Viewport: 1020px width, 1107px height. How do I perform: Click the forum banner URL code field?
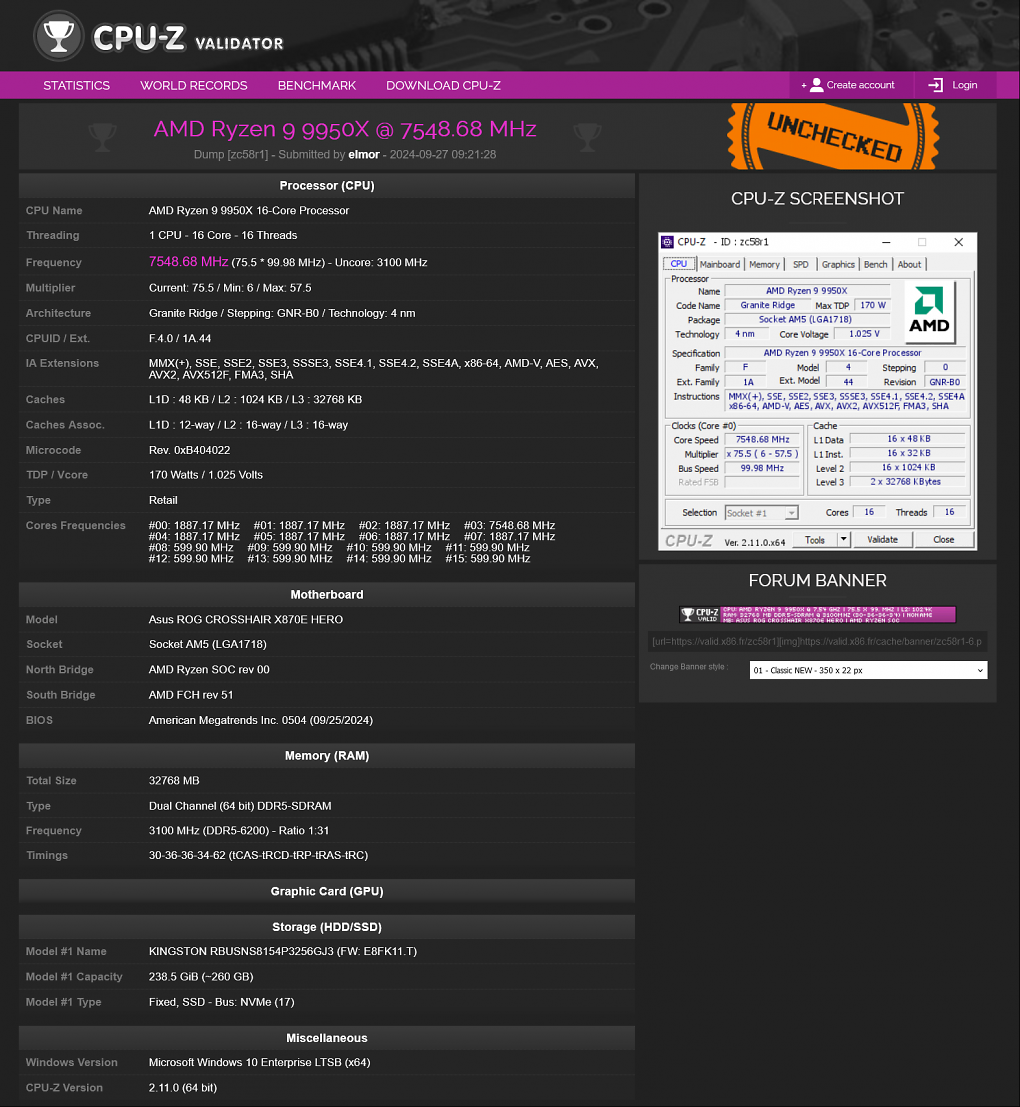click(817, 641)
